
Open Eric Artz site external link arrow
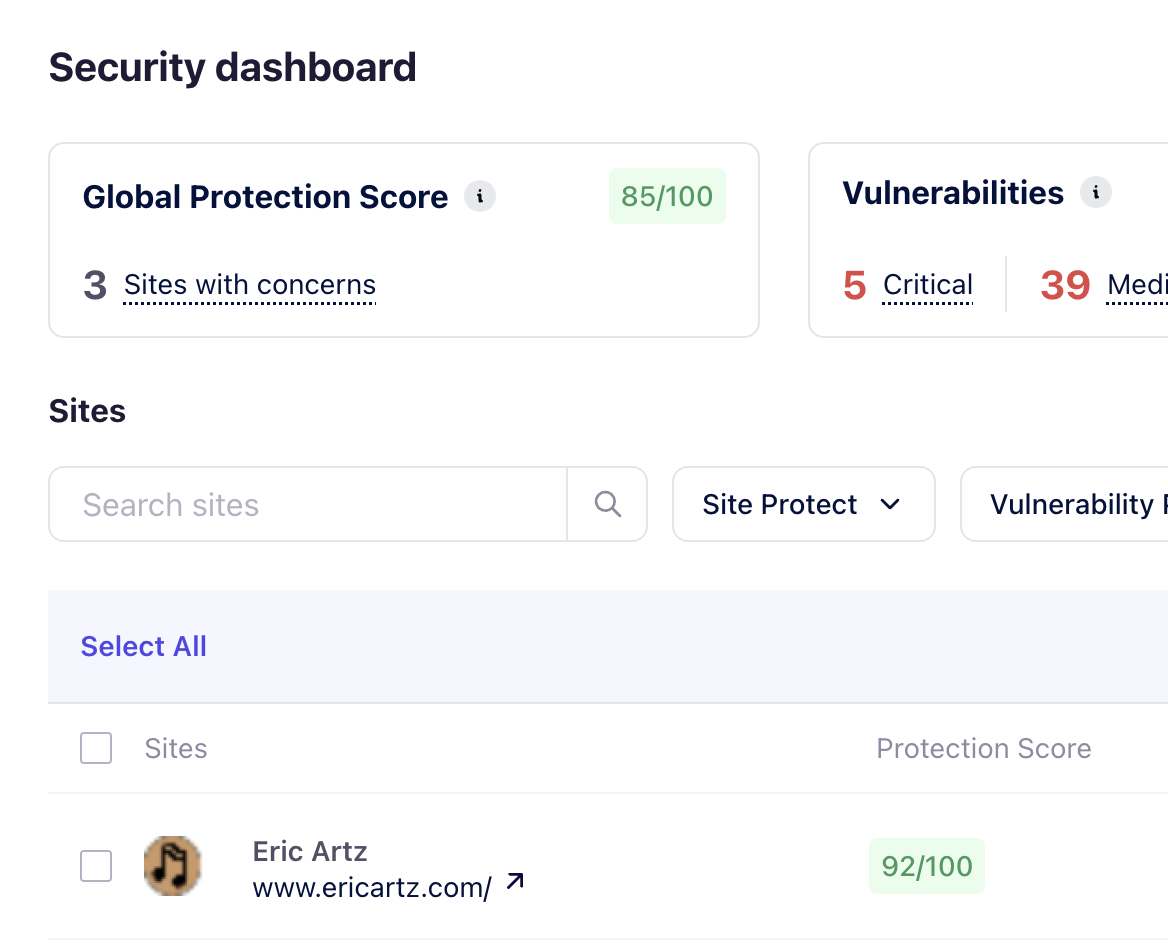coord(515,882)
